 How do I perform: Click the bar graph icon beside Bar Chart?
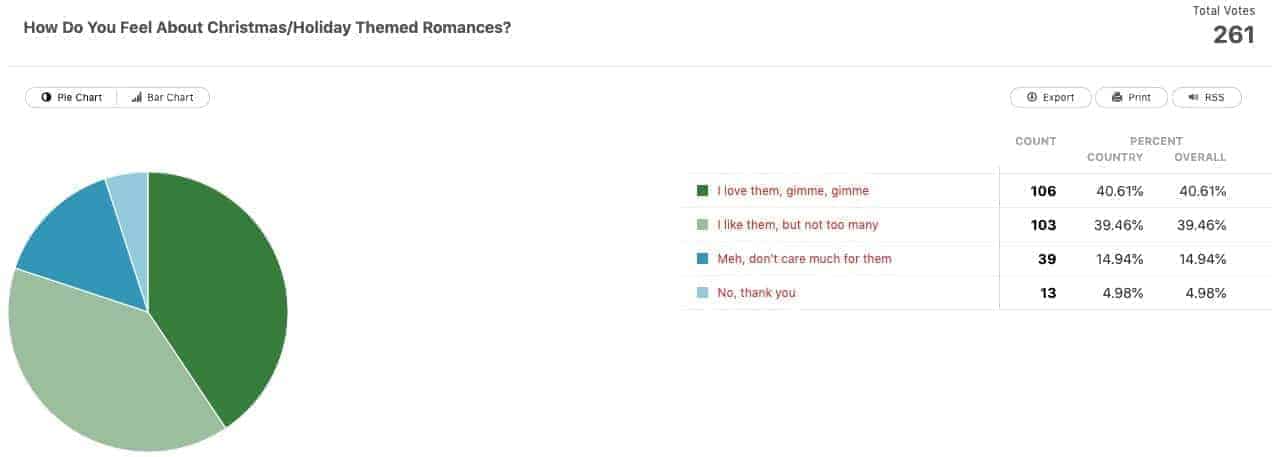[136, 97]
